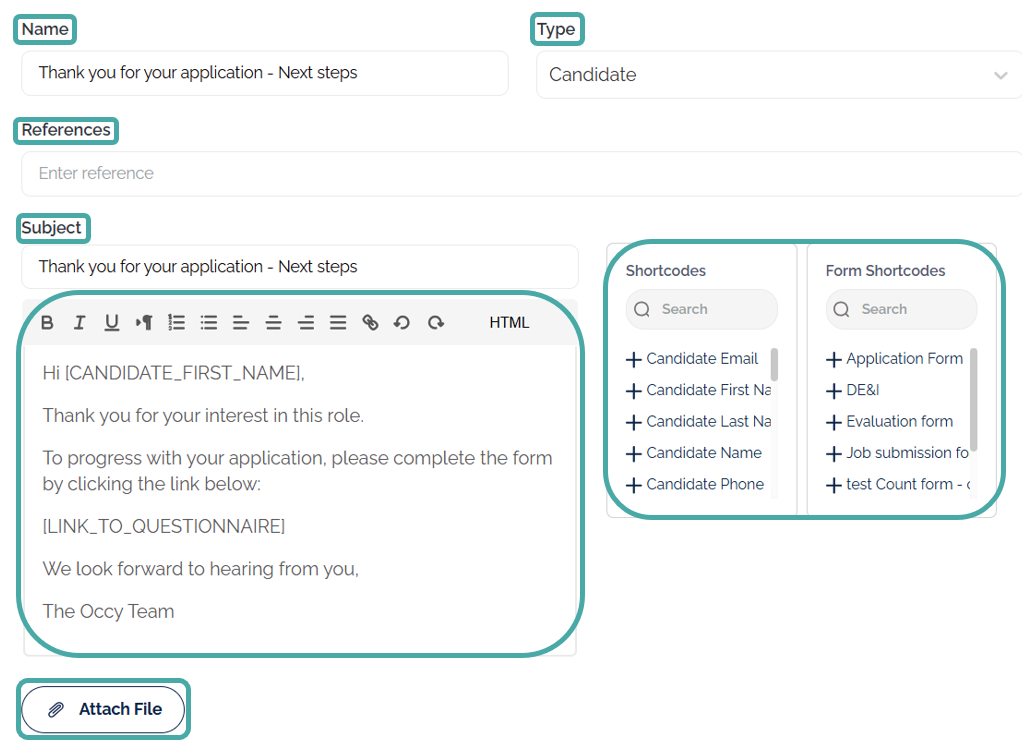This screenshot has width=1022, height=744.
Task: Focus the Name input field
Action: (x=265, y=73)
